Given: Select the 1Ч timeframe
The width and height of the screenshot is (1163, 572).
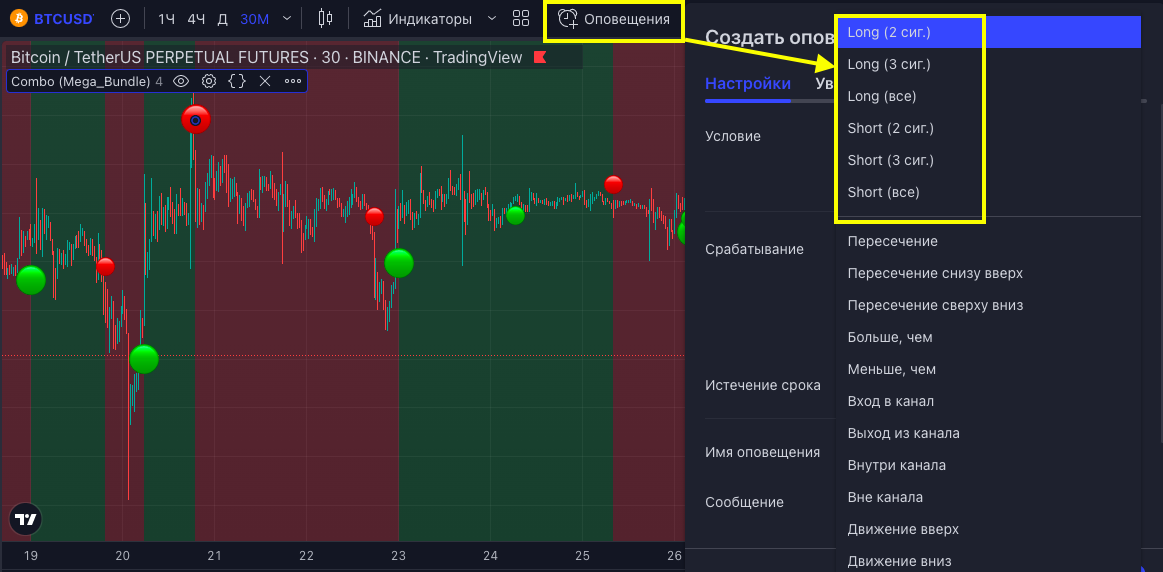Looking at the screenshot, I should [166, 19].
